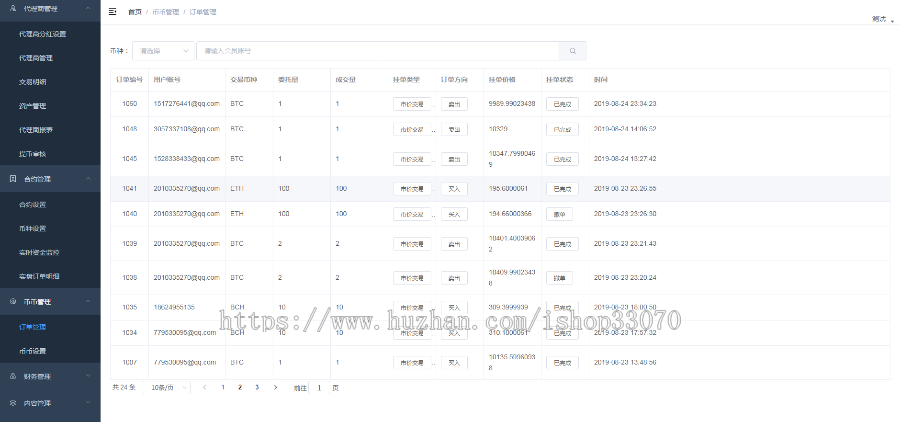Select 订单管理 in sidebar
Screen dimensions: 900x422
point(32,327)
